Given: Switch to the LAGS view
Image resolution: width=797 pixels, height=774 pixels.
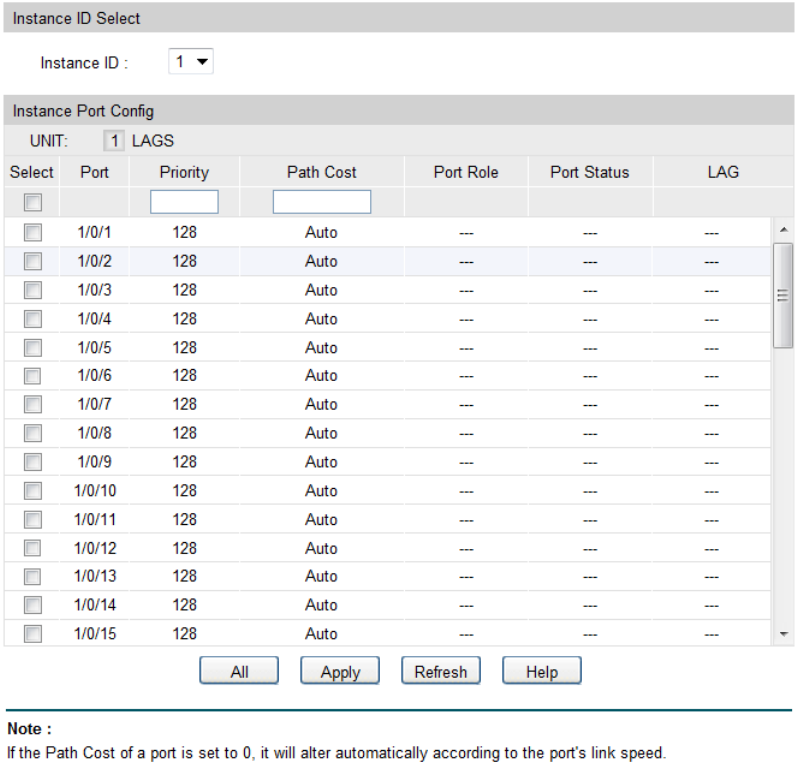Looking at the screenshot, I should point(153,141).
